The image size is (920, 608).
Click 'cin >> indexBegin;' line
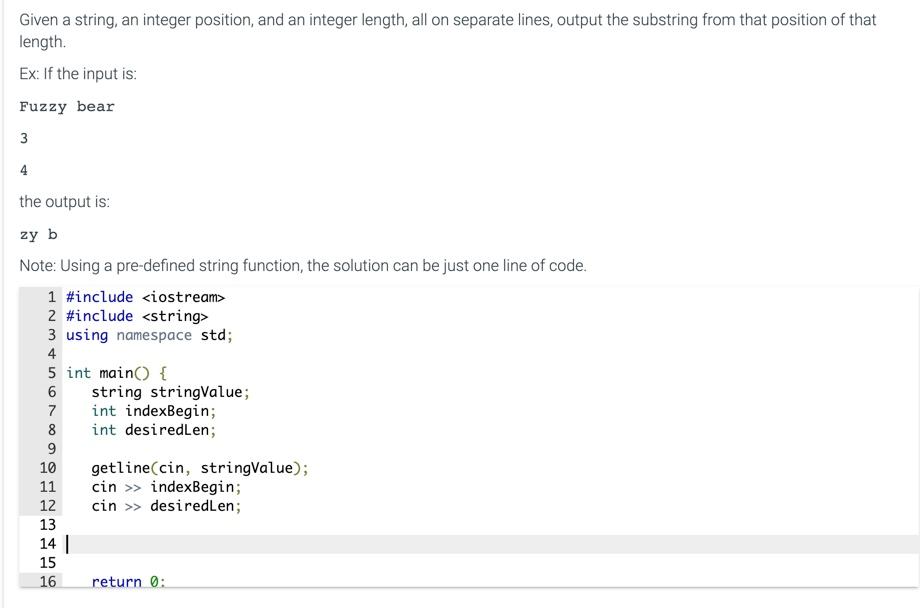click(166, 487)
